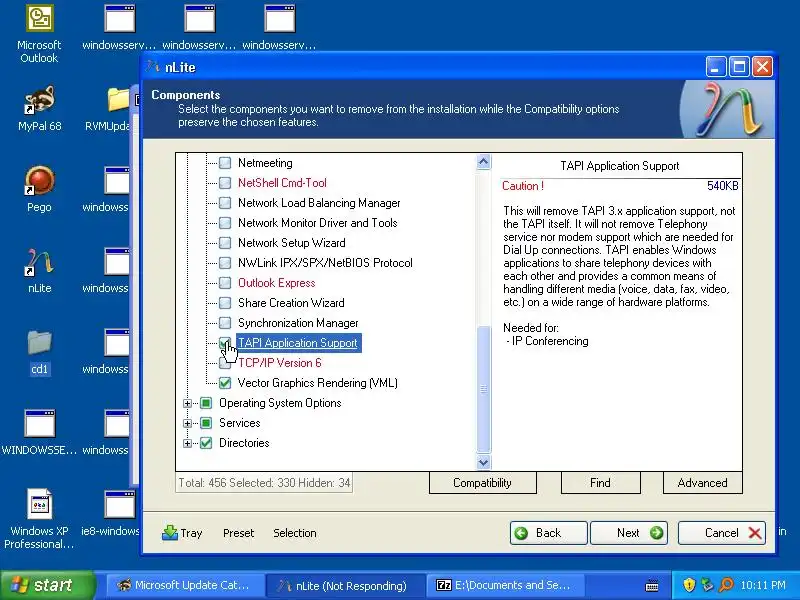The width and height of the screenshot is (800, 600).
Task: Check NWLink IPX/SPX/NetBIOS Protocol box
Action: click(x=225, y=263)
